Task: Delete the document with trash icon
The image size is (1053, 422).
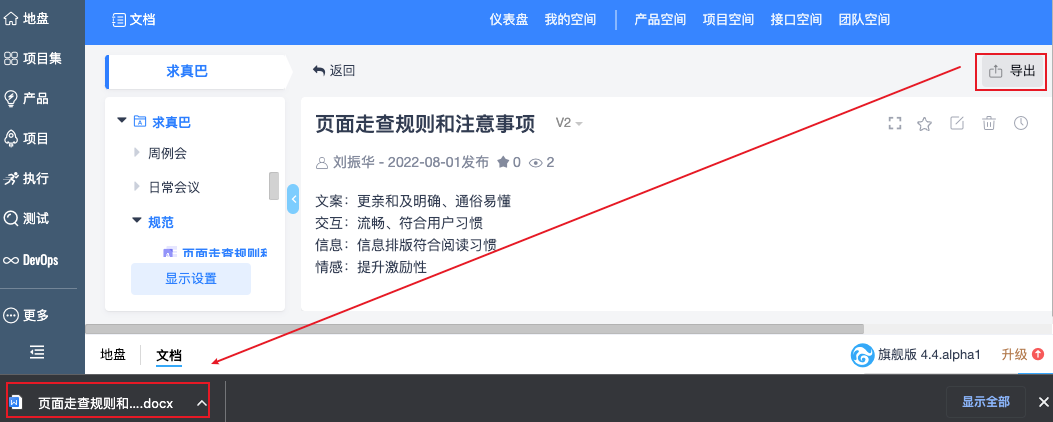Action: pyautogui.click(x=989, y=123)
